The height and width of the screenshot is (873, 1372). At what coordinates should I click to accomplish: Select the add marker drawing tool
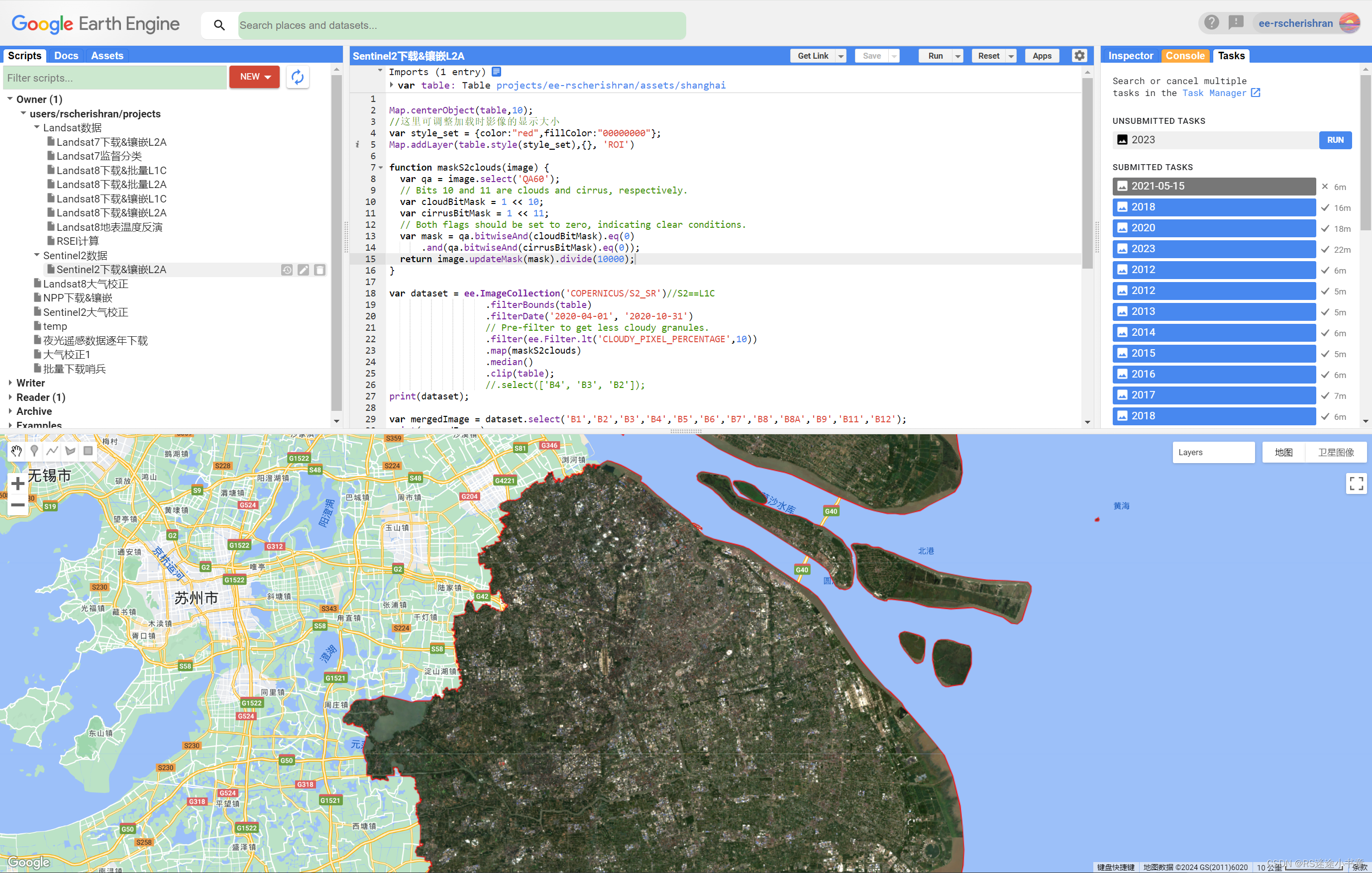34,451
